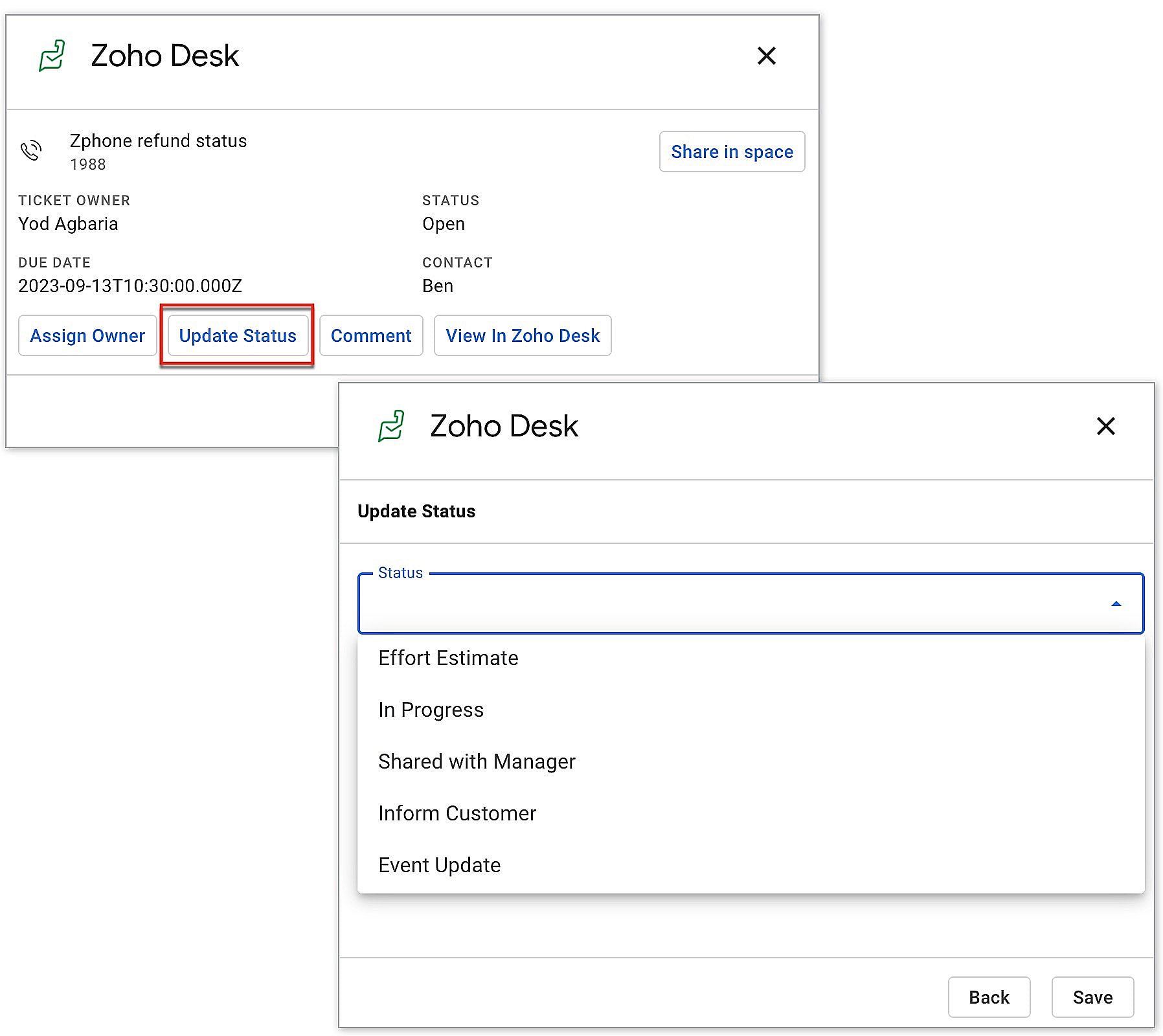Screen dimensions: 1163x1036
Task: Open the Assign Owner action
Action: click(x=87, y=335)
